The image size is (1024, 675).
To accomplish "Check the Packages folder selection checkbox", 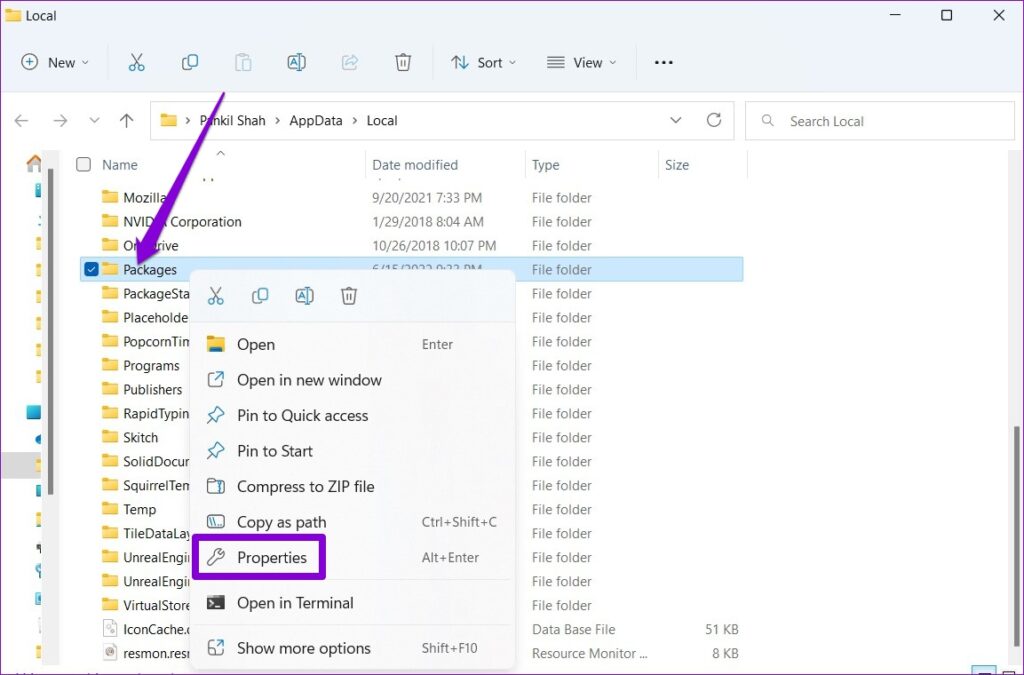I will click(x=90, y=269).
